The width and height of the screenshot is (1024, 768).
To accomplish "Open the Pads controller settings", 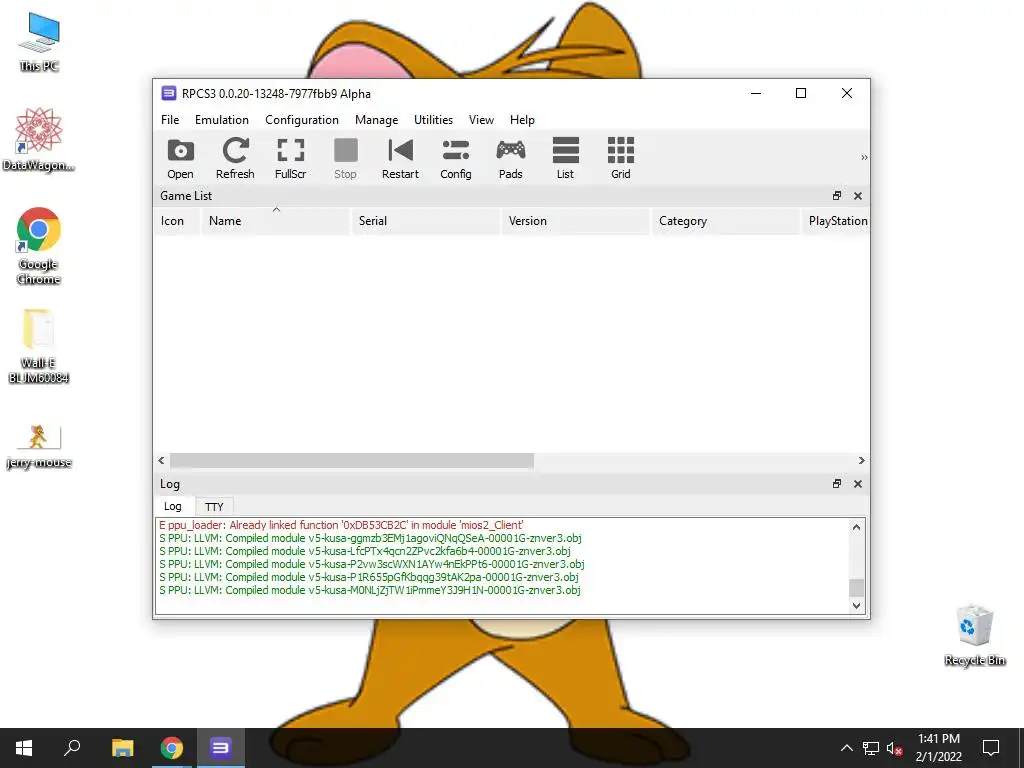I will click(511, 159).
